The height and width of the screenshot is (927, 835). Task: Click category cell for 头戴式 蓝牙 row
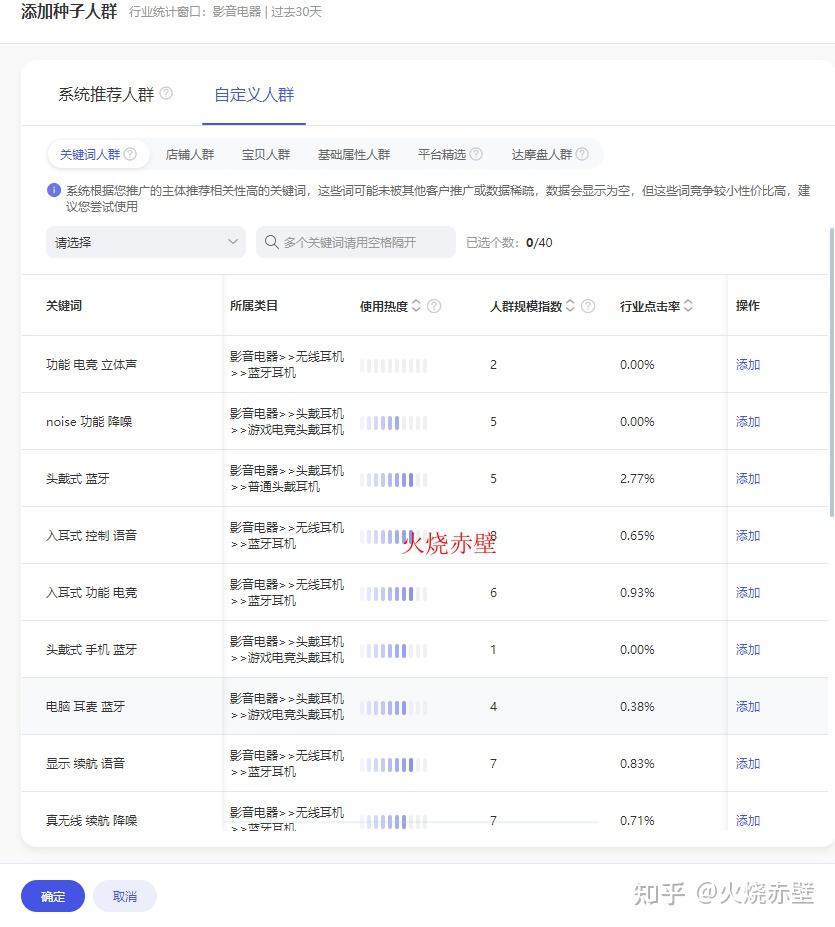tap(287, 478)
